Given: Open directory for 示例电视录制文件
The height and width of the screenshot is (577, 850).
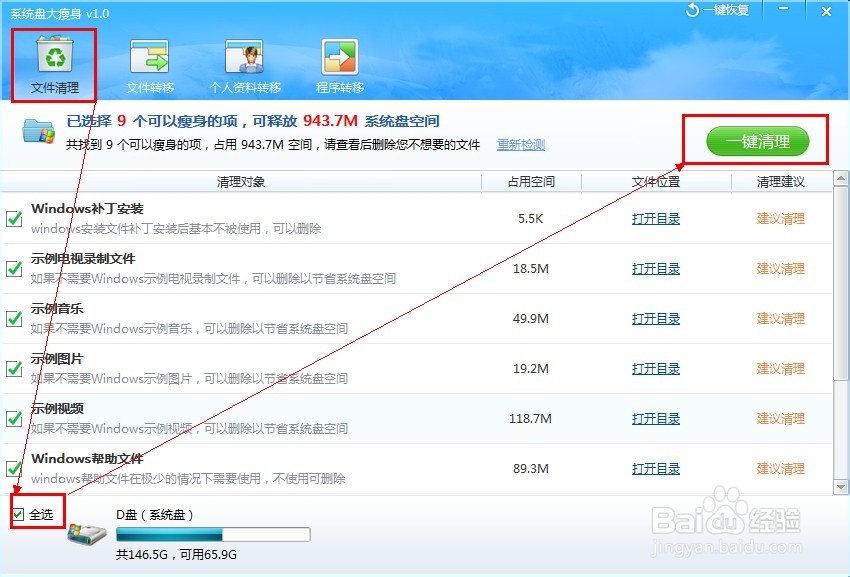Looking at the screenshot, I should coord(656,268).
